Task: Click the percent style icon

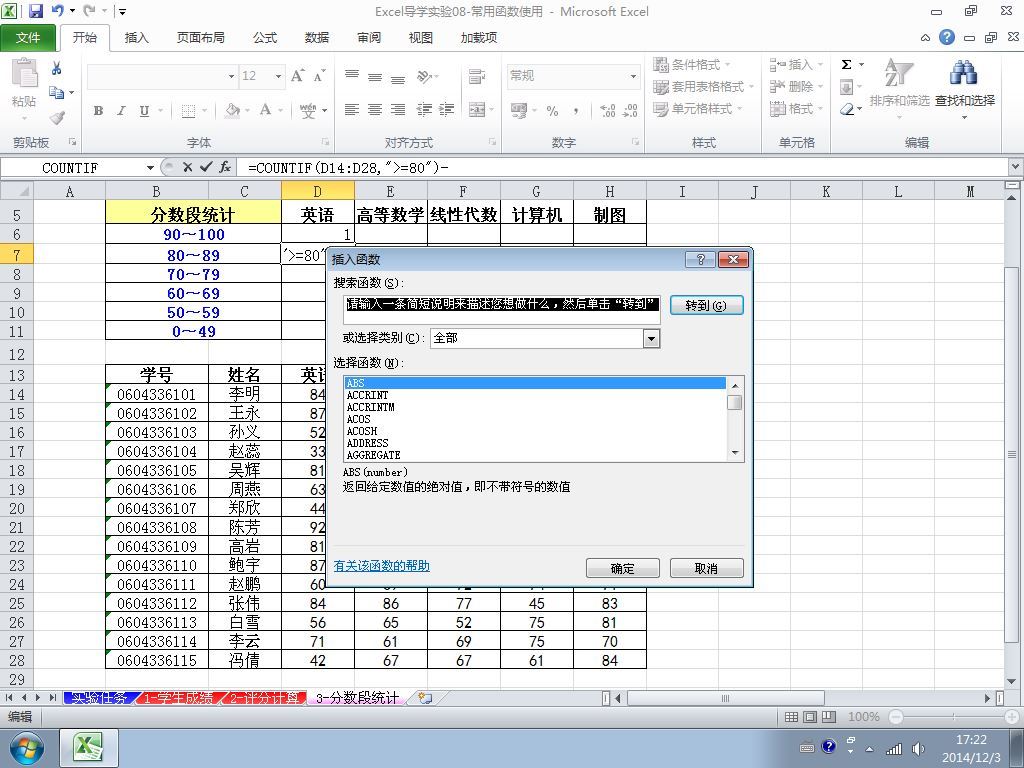Action: pyautogui.click(x=552, y=110)
